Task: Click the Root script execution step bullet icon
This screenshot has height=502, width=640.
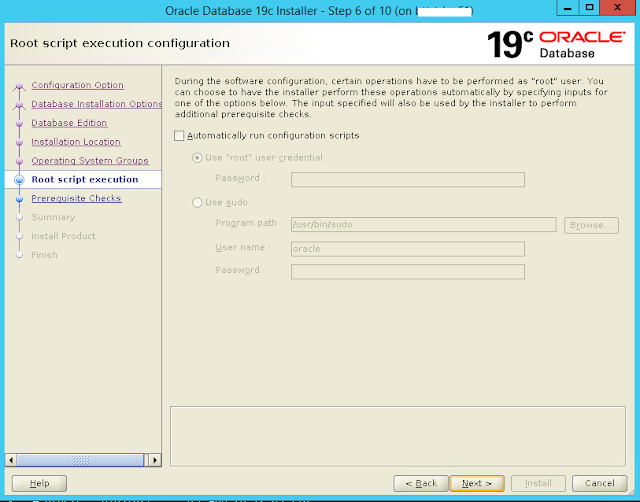Action: (19, 180)
